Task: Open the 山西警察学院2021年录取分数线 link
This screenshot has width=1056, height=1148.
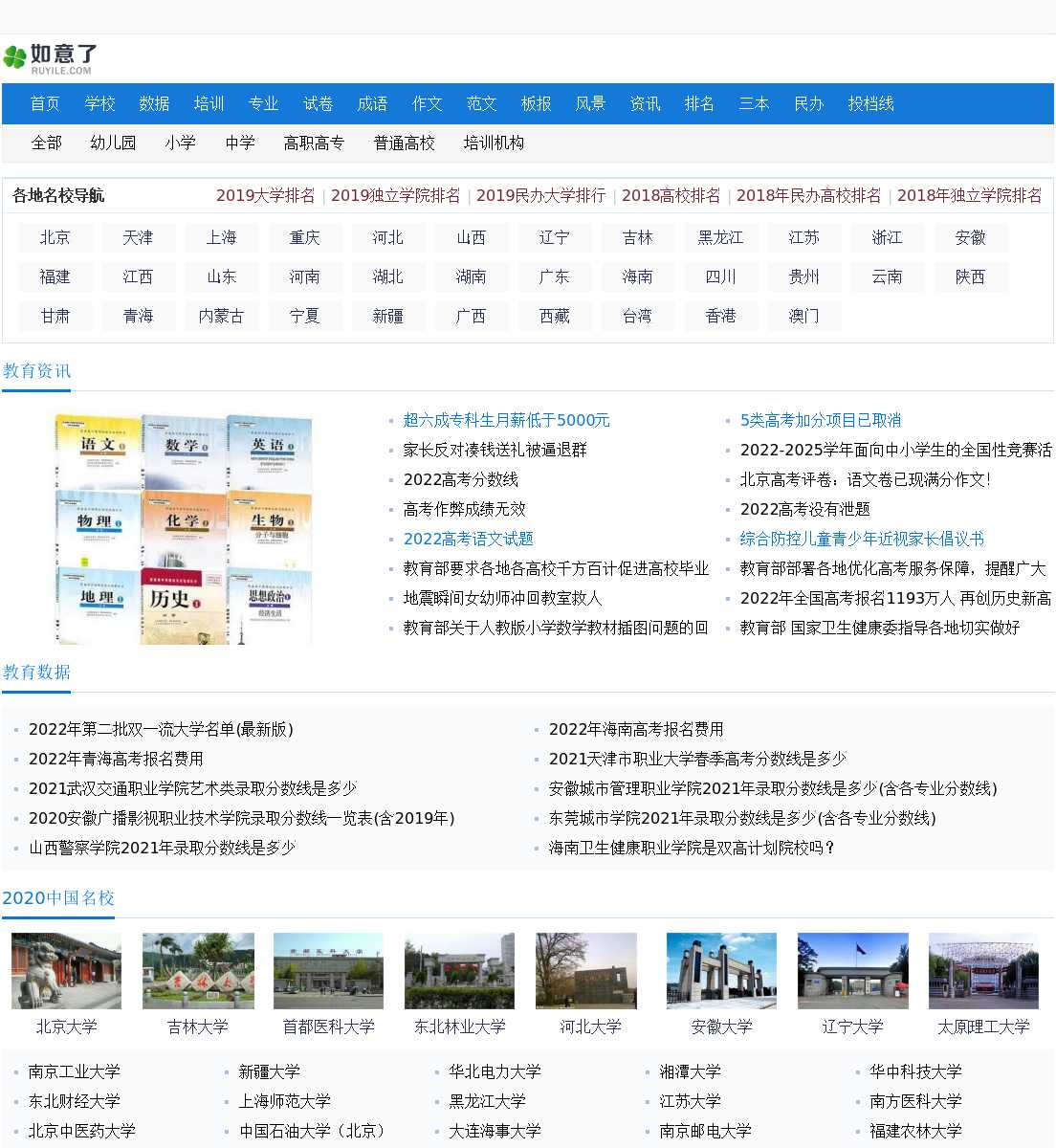Action: 162,848
